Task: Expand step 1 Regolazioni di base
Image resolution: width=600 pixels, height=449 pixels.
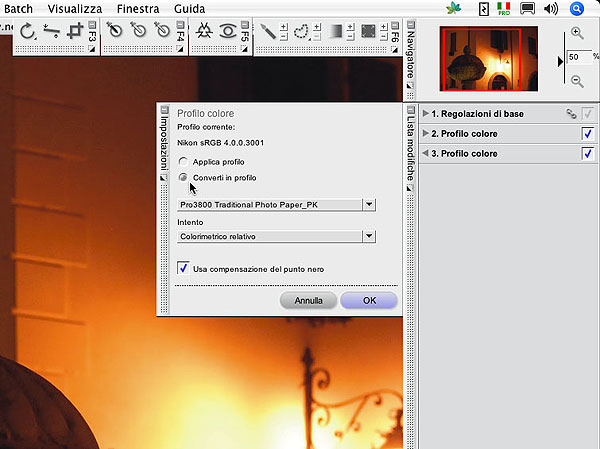Action: 426,113
